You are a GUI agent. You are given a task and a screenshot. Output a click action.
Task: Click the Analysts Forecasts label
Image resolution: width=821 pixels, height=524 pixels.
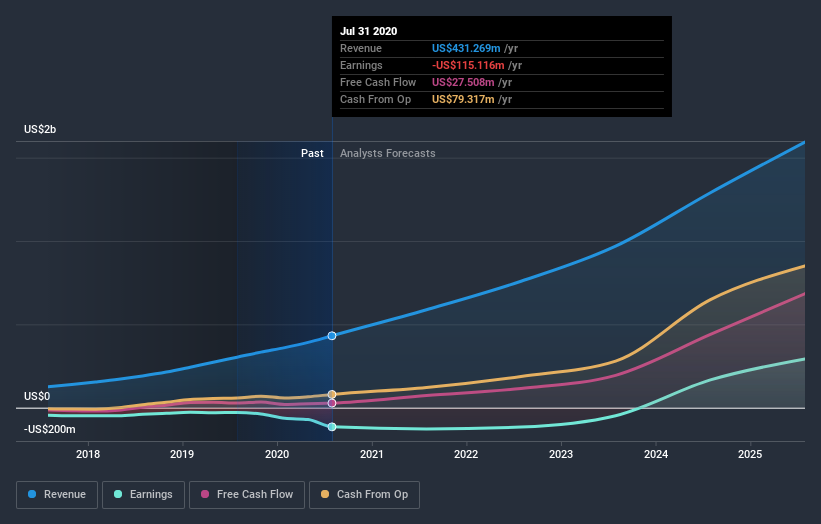(x=387, y=153)
